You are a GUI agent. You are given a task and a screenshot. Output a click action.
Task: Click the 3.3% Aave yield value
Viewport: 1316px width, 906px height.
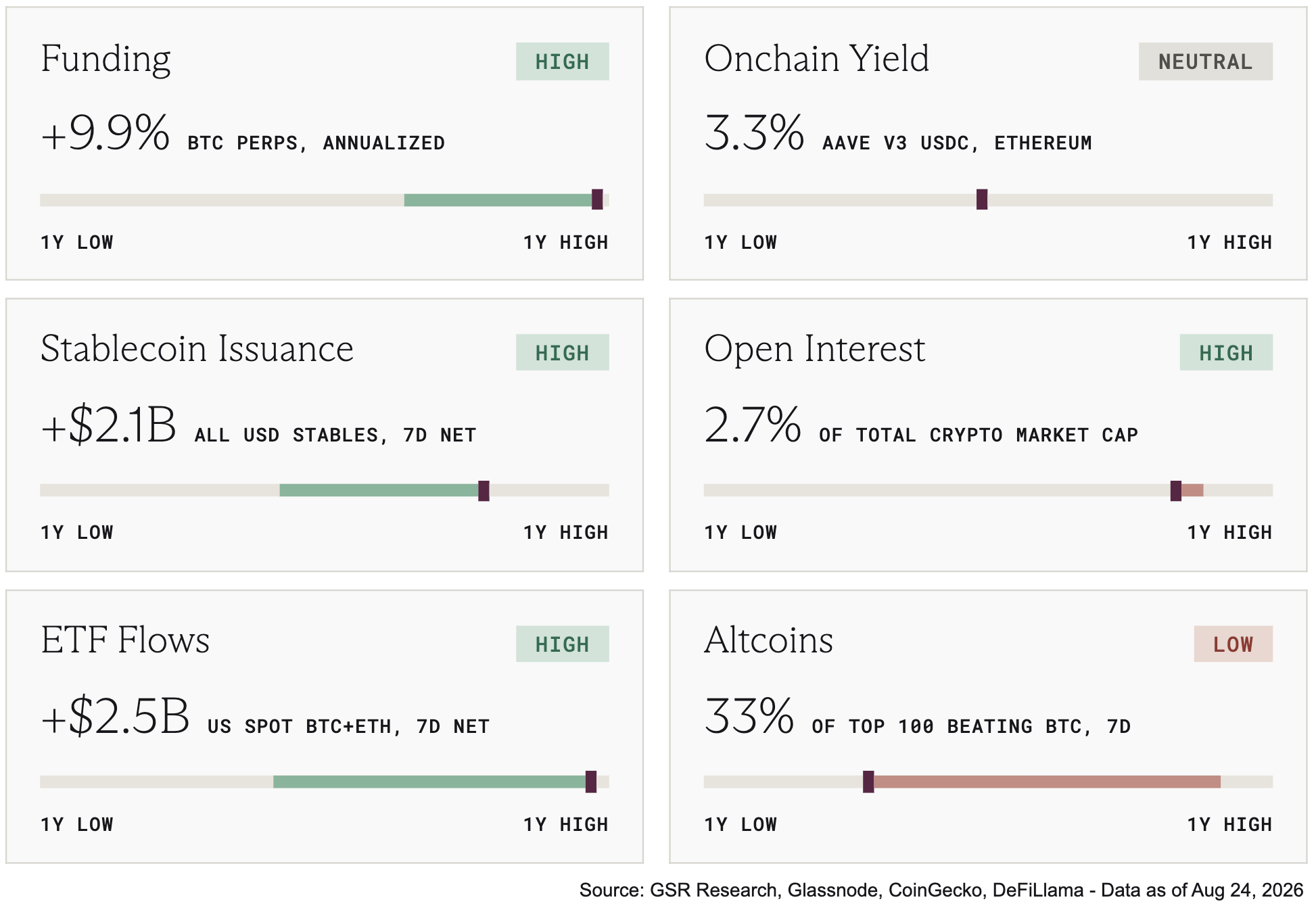click(754, 133)
